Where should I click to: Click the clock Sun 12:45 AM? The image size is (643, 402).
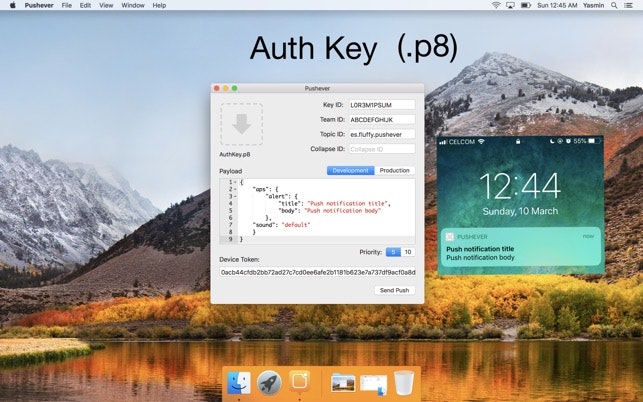coord(557,5)
